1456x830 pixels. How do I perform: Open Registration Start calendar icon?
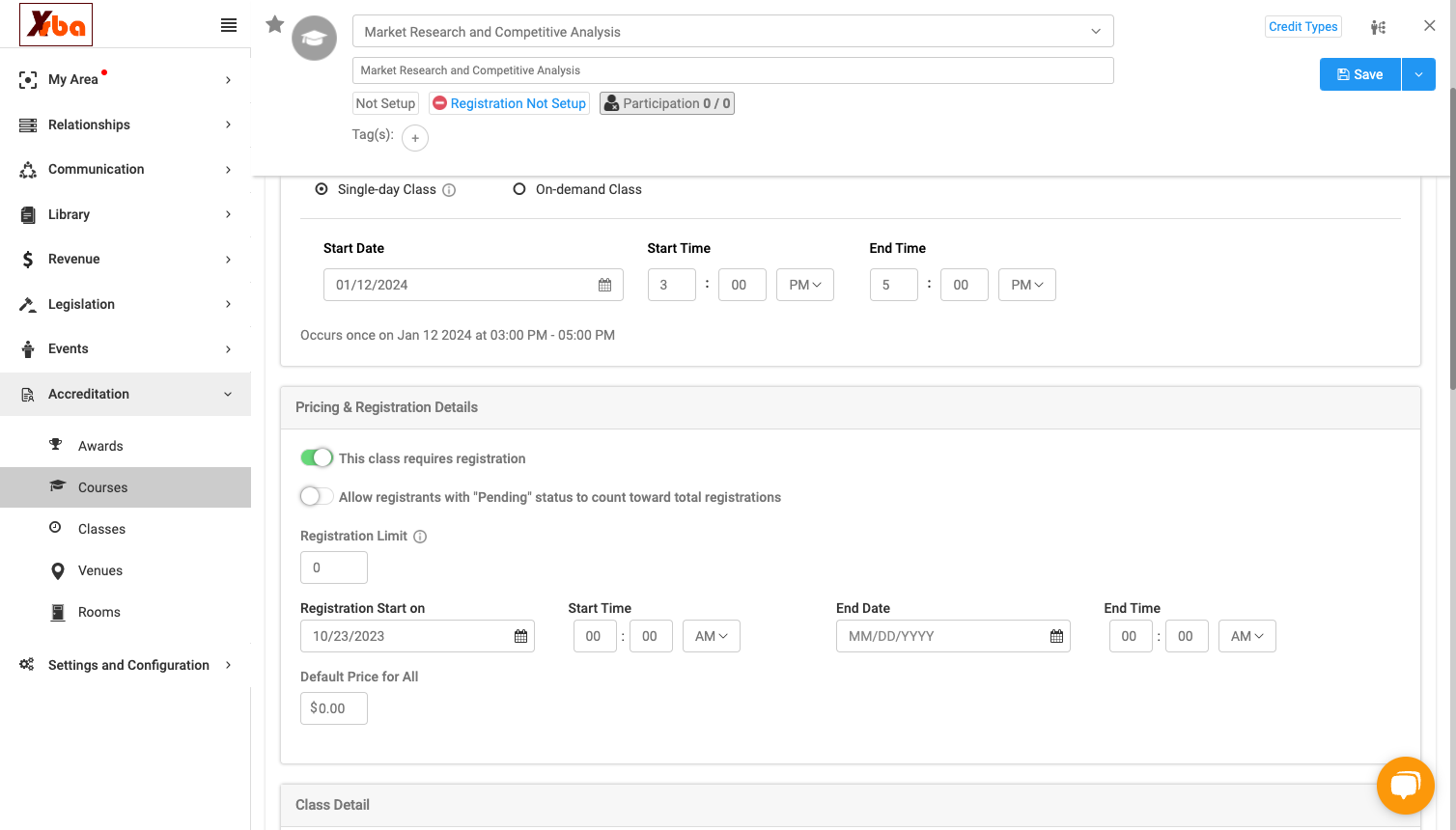click(521, 636)
